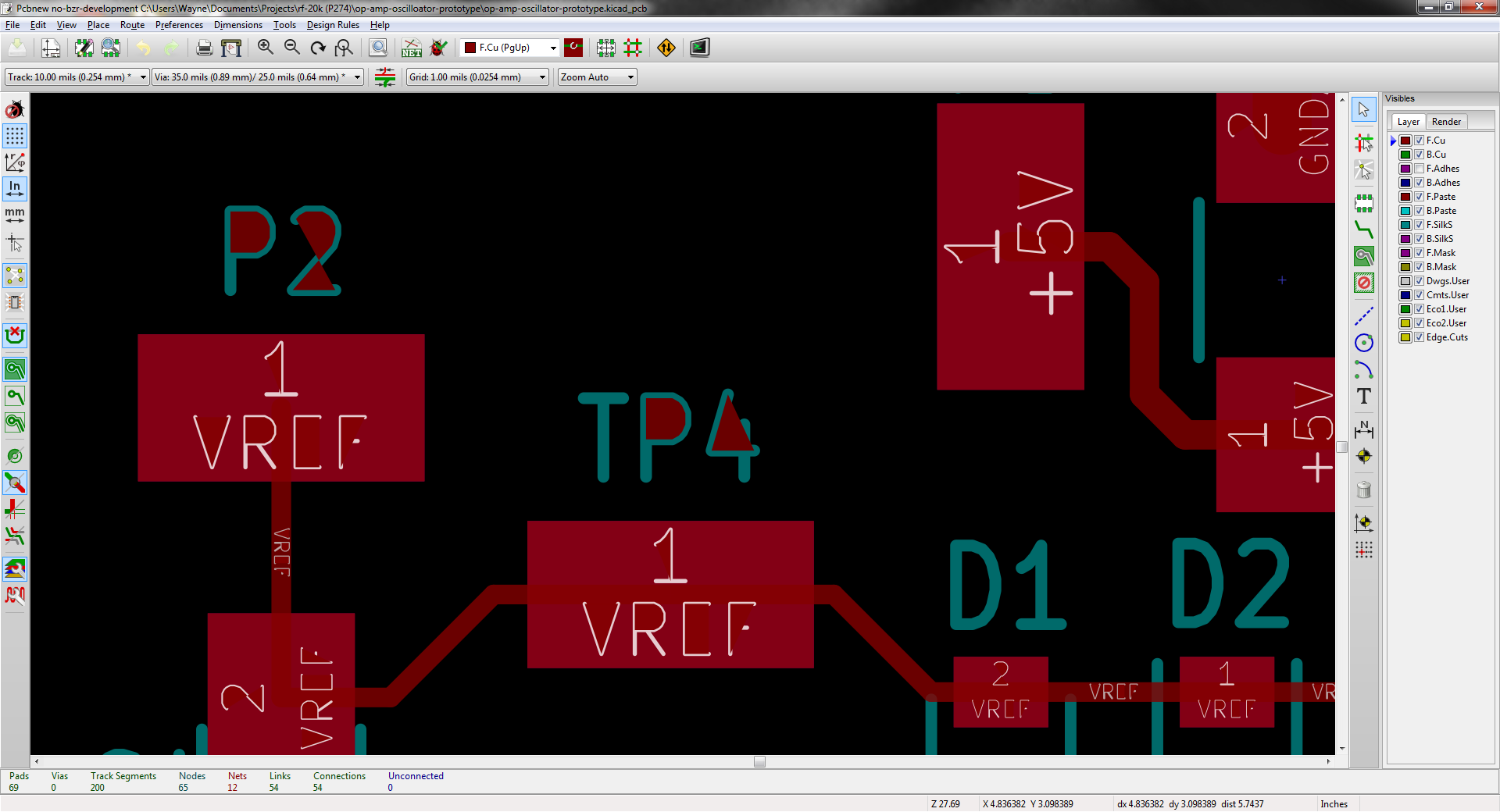Uncheck the B.Cu layer checkbox
Screen dimensions: 1500x812
click(x=1419, y=155)
